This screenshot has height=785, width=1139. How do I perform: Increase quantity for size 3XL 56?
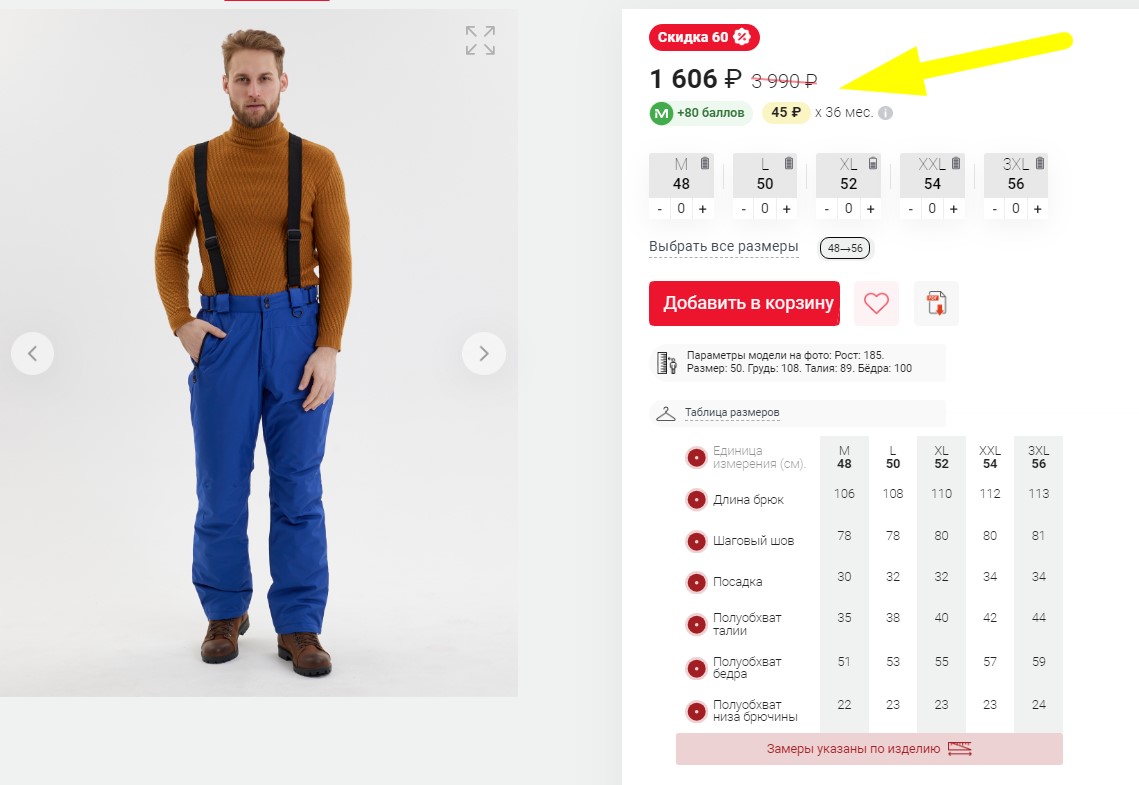pos(1037,209)
